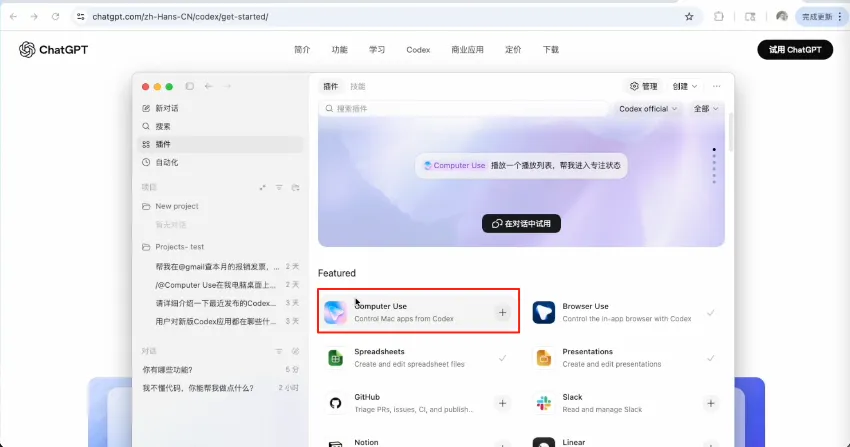The image size is (850, 447).
Task: Click the Computer Use banner prompt chip
Action: point(521,166)
